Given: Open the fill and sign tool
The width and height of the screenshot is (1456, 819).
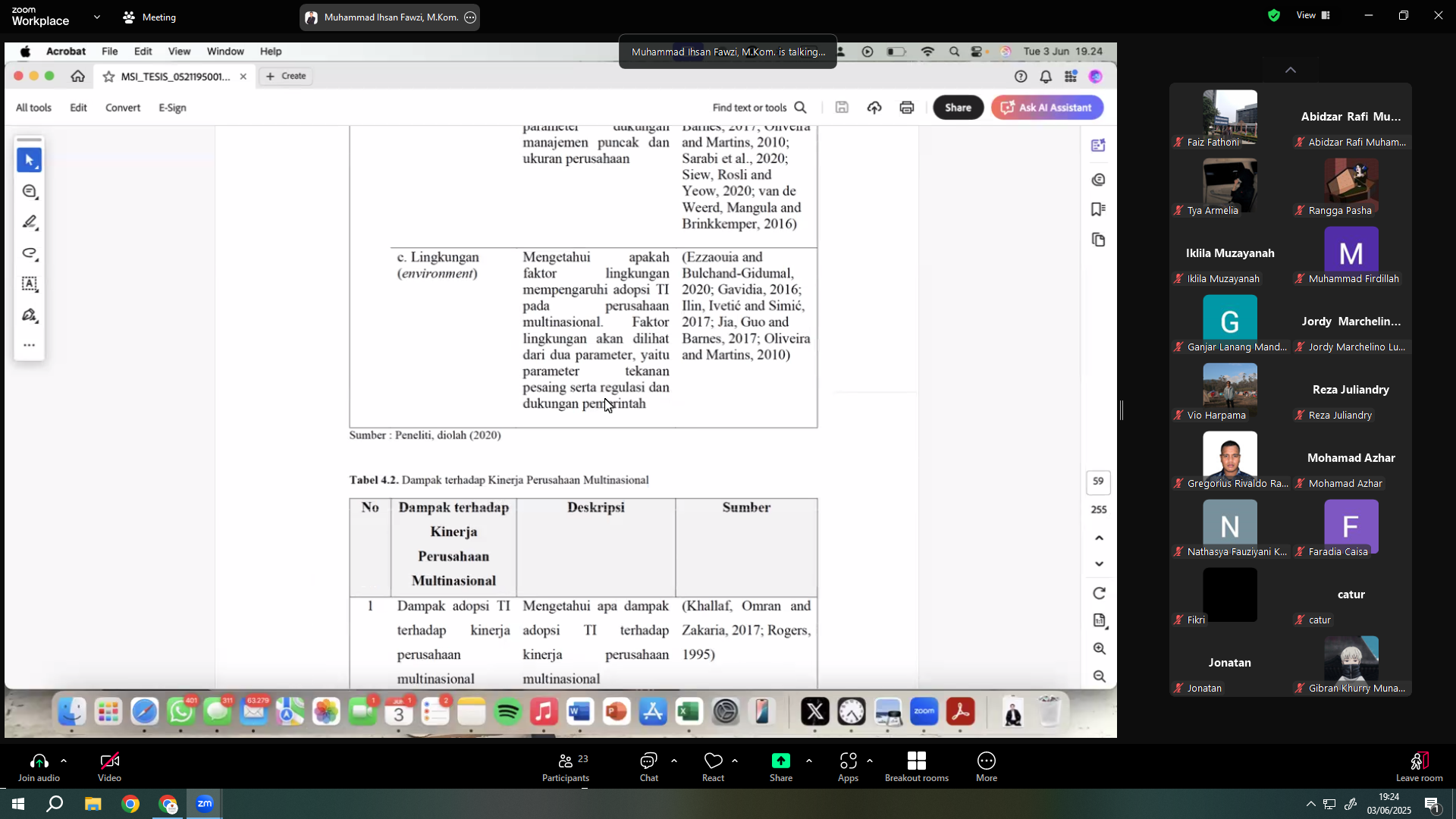Looking at the screenshot, I should (30, 315).
